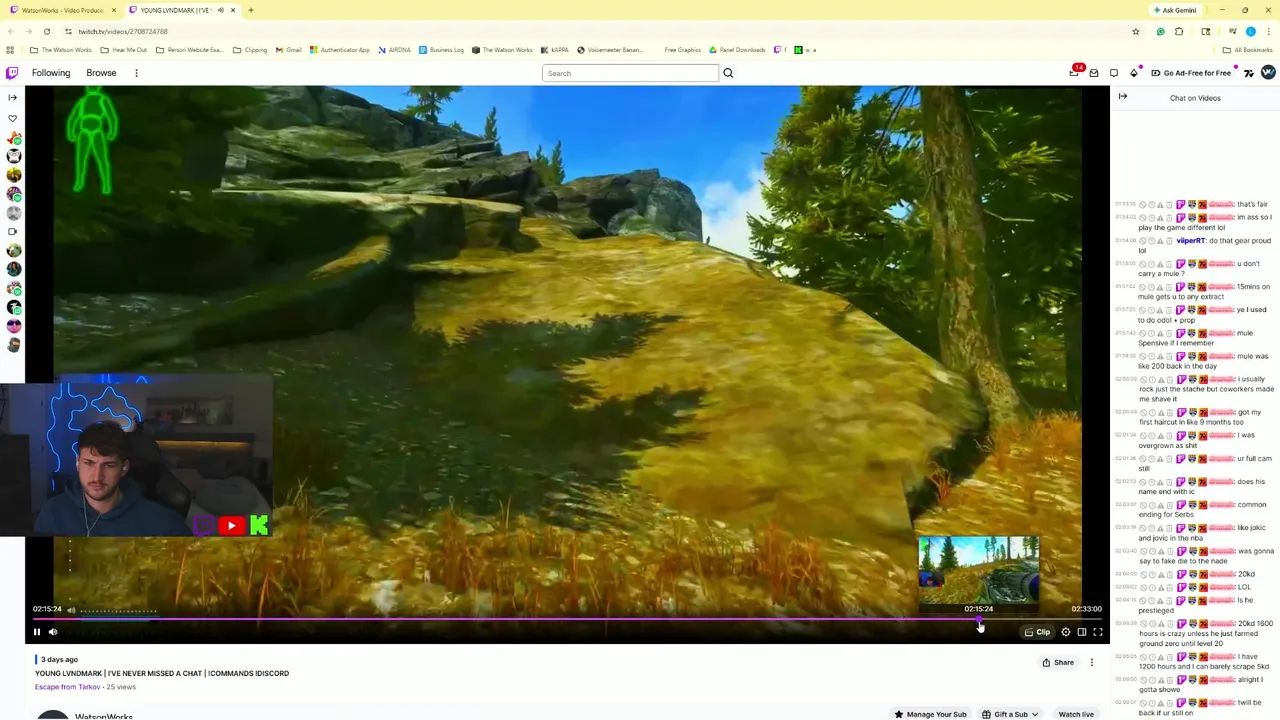This screenshot has height=720, width=1280.
Task: Click the heart icon in left sidebar
Action: click(13, 118)
